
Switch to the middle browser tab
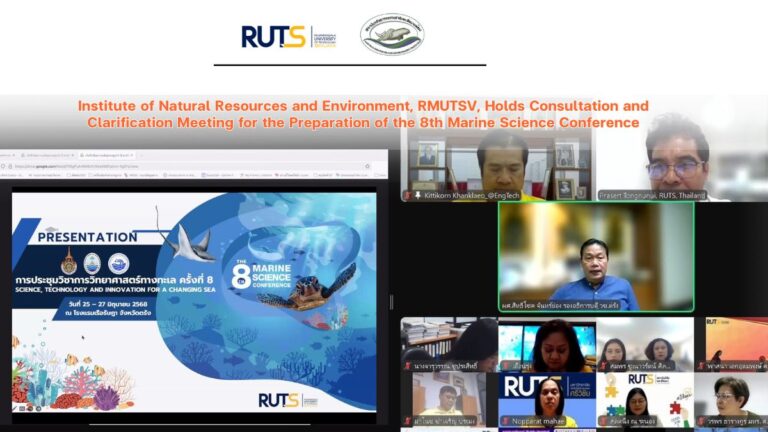48,155
